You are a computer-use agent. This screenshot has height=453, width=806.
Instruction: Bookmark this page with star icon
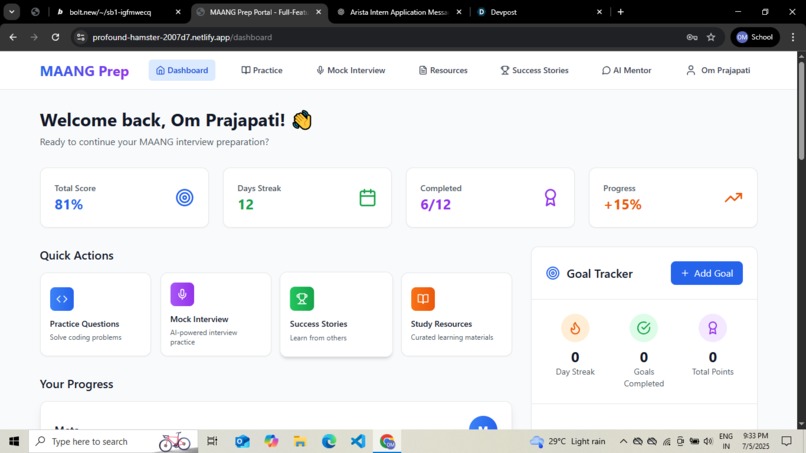(711, 37)
